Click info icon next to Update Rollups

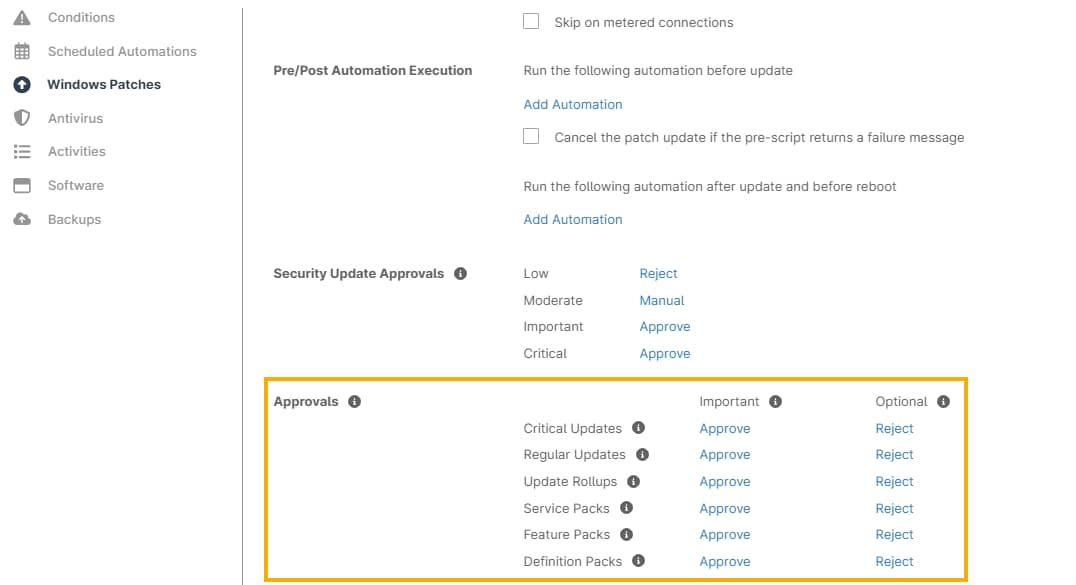pos(633,481)
